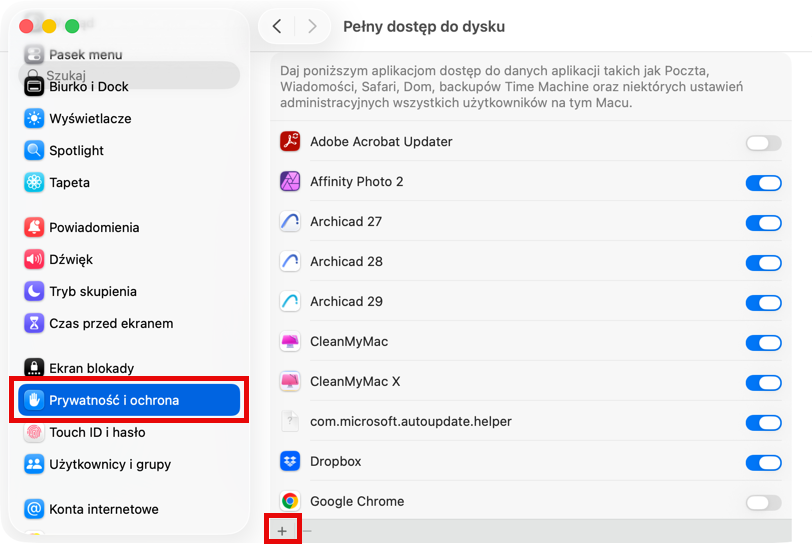Click the Google Chrome app icon

[290, 502]
